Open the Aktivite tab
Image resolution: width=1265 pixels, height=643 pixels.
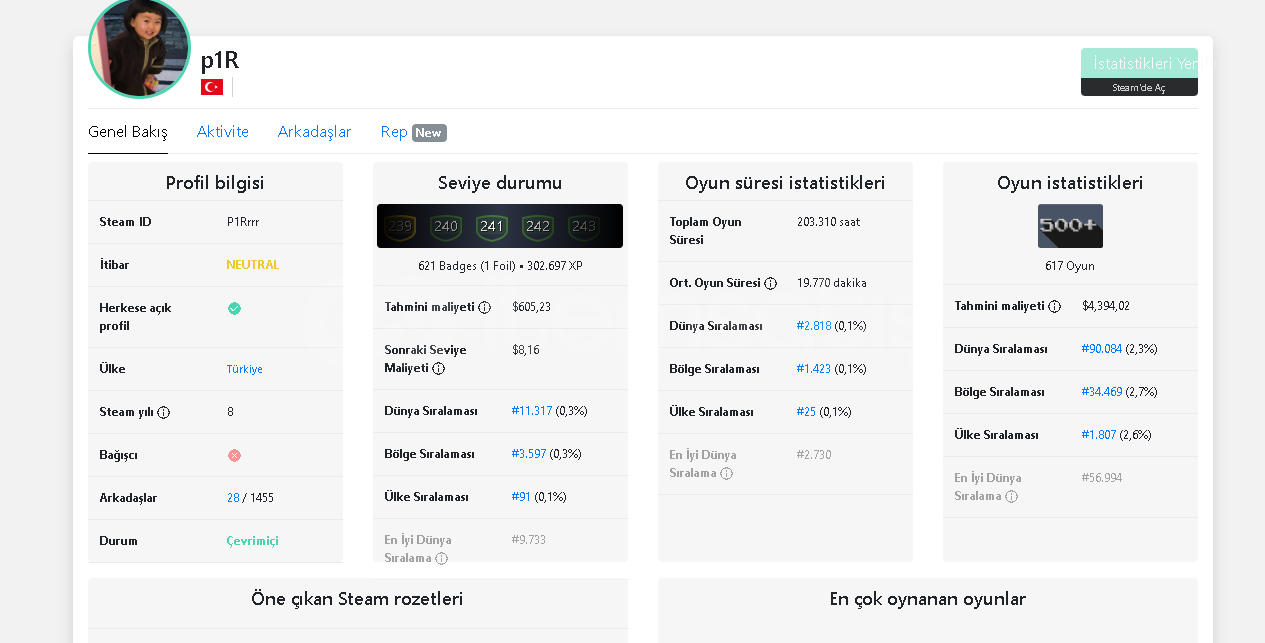tap(223, 132)
